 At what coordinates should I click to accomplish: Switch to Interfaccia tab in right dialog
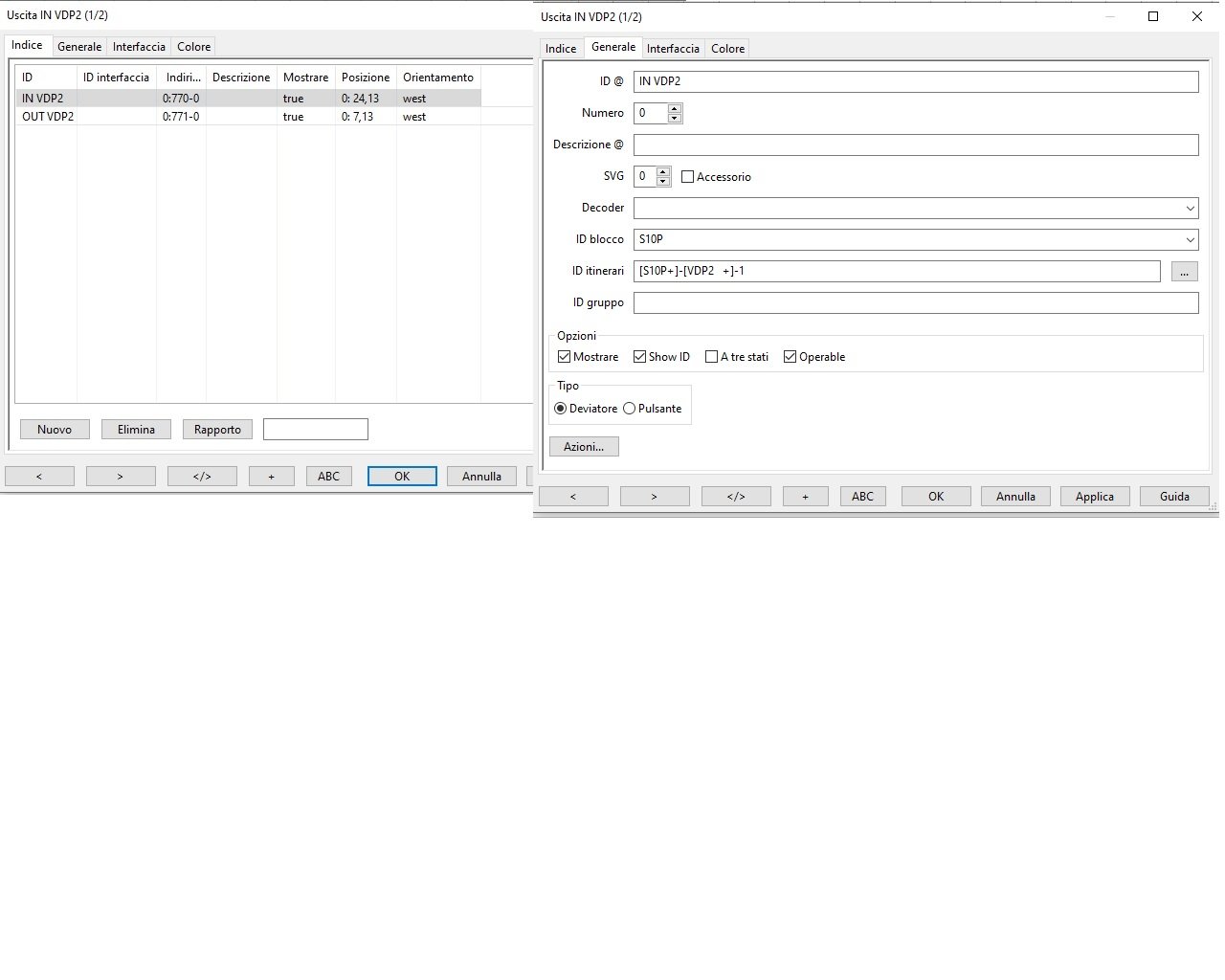click(x=673, y=49)
